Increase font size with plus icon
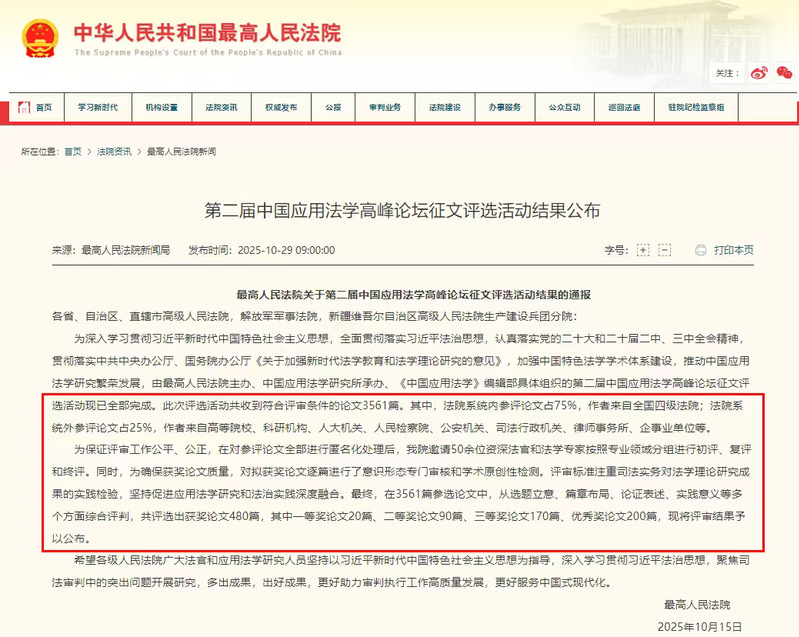This screenshot has height=637, width=799. [643, 250]
